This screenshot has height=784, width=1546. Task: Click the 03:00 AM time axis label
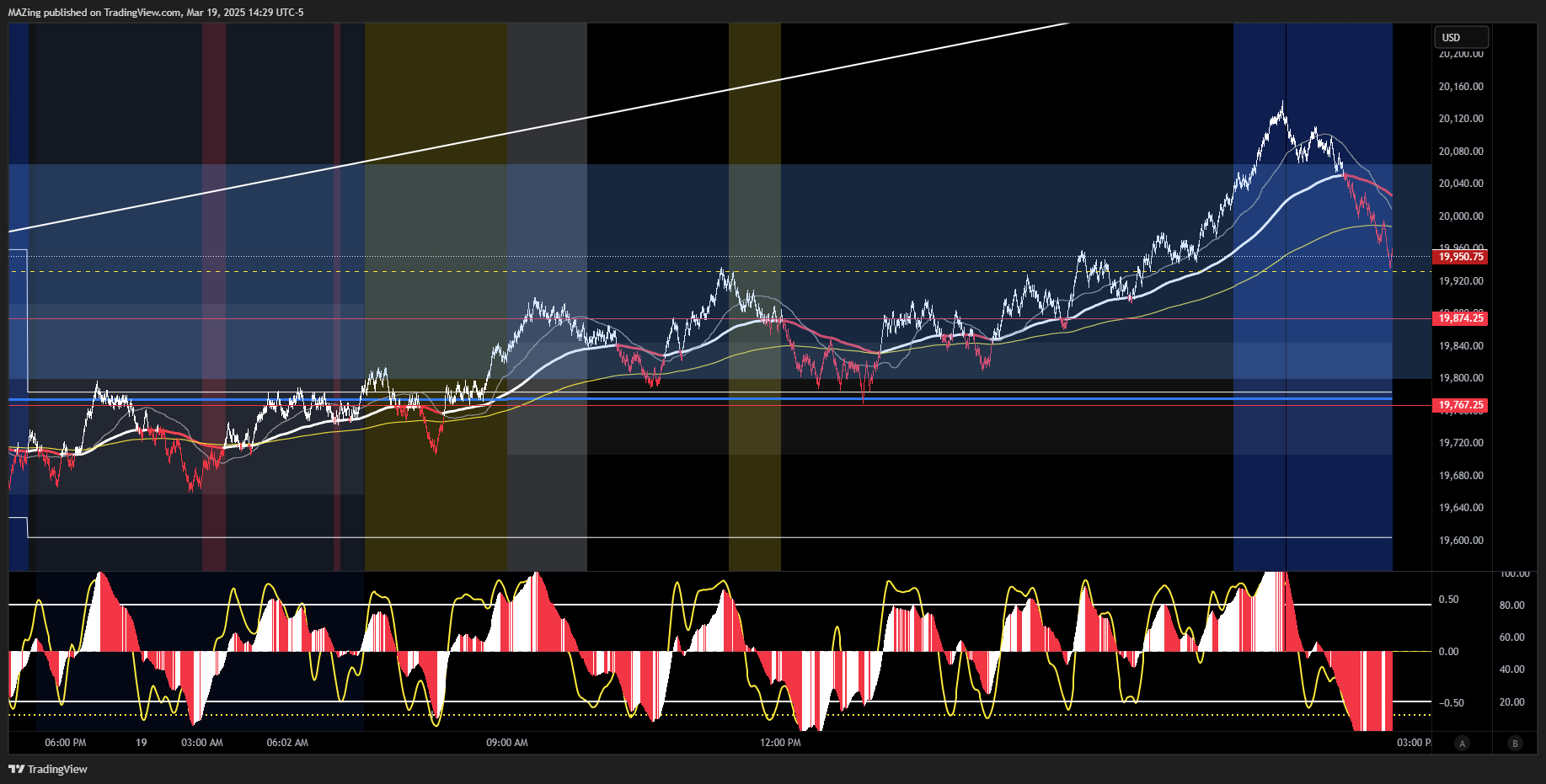[x=202, y=743]
